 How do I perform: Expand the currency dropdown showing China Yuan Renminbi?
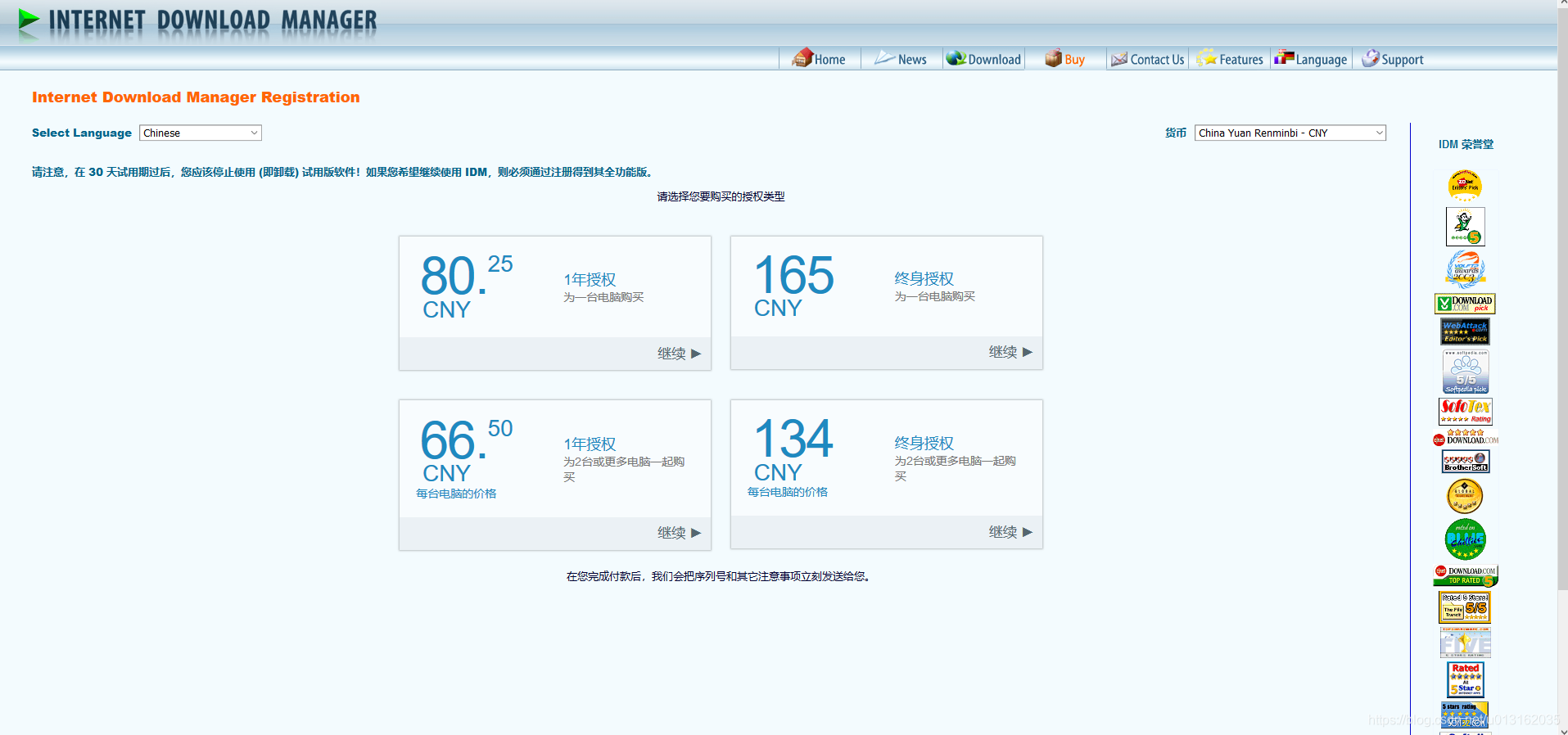[x=1290, y=133]
